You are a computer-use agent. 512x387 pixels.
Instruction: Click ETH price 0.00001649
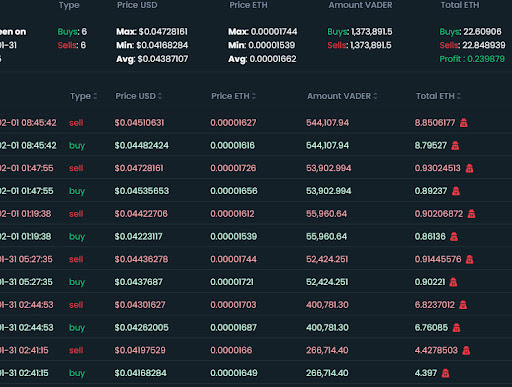234,373
